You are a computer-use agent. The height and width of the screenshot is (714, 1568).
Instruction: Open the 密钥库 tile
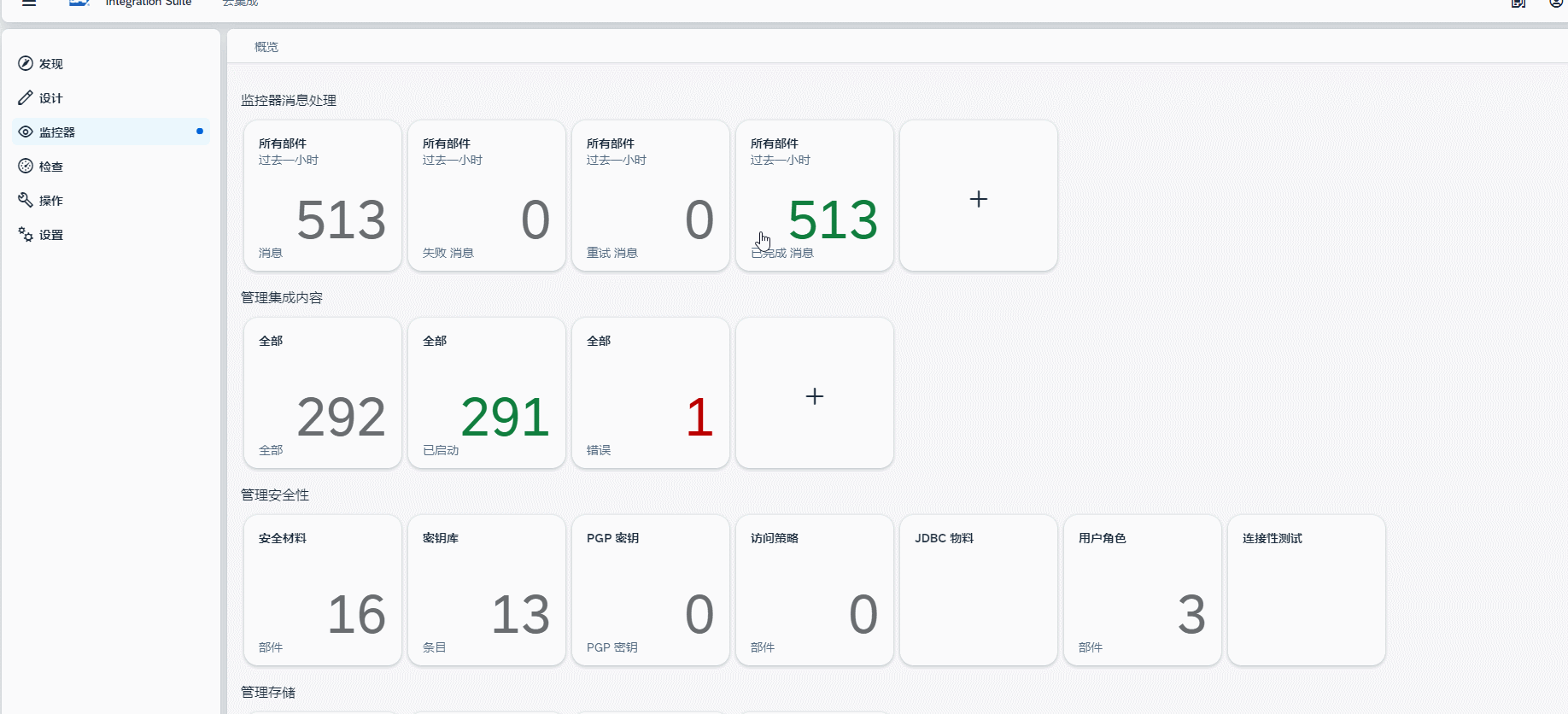(x=486, y=591)
